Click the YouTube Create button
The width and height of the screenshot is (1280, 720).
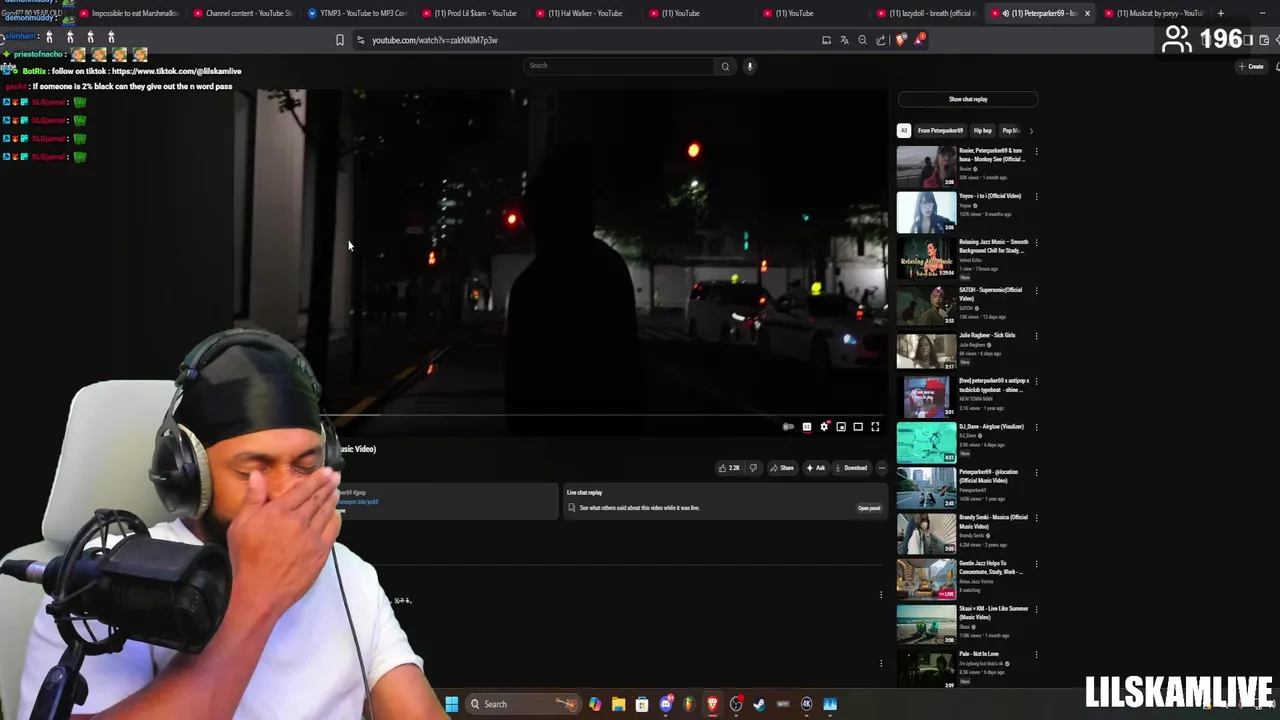click(x=1251, y=66)
